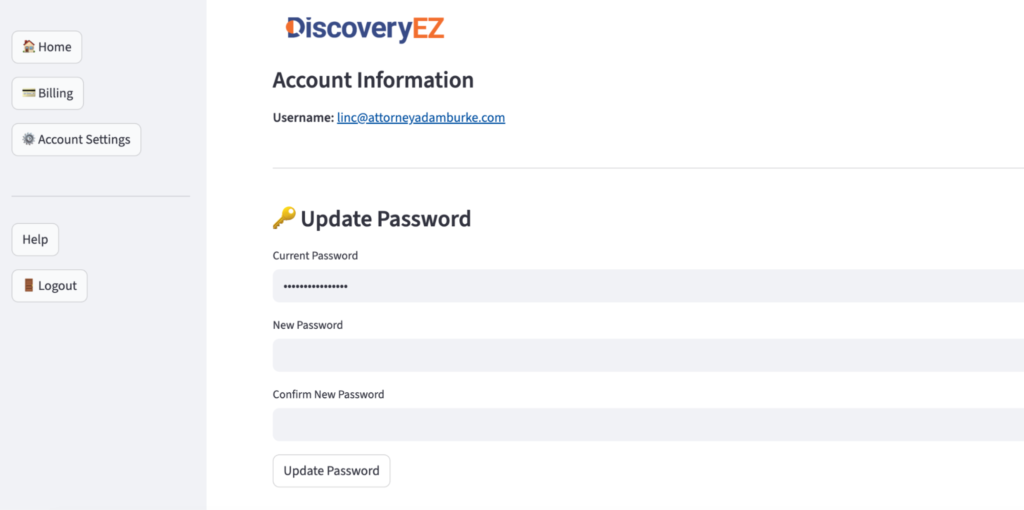The width and height of the screenshot is (1024, 510).
Task: Click the Account Information heading
Action: point(373,80)
